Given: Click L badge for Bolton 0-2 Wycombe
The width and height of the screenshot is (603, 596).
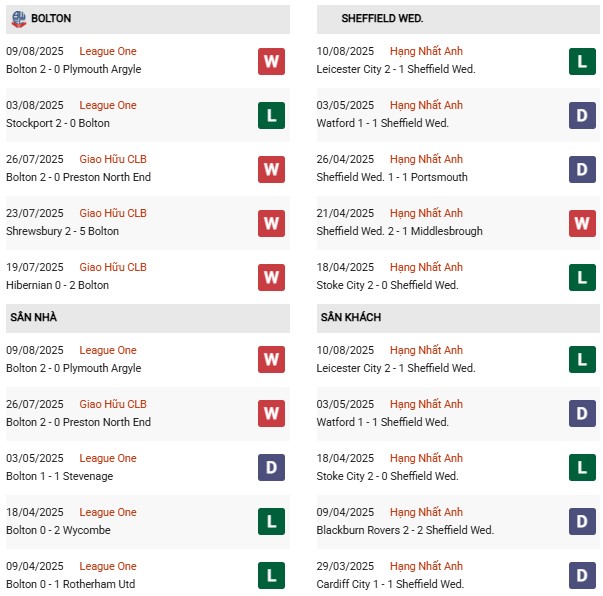Looking at the screenshot, I should (271, 521).
